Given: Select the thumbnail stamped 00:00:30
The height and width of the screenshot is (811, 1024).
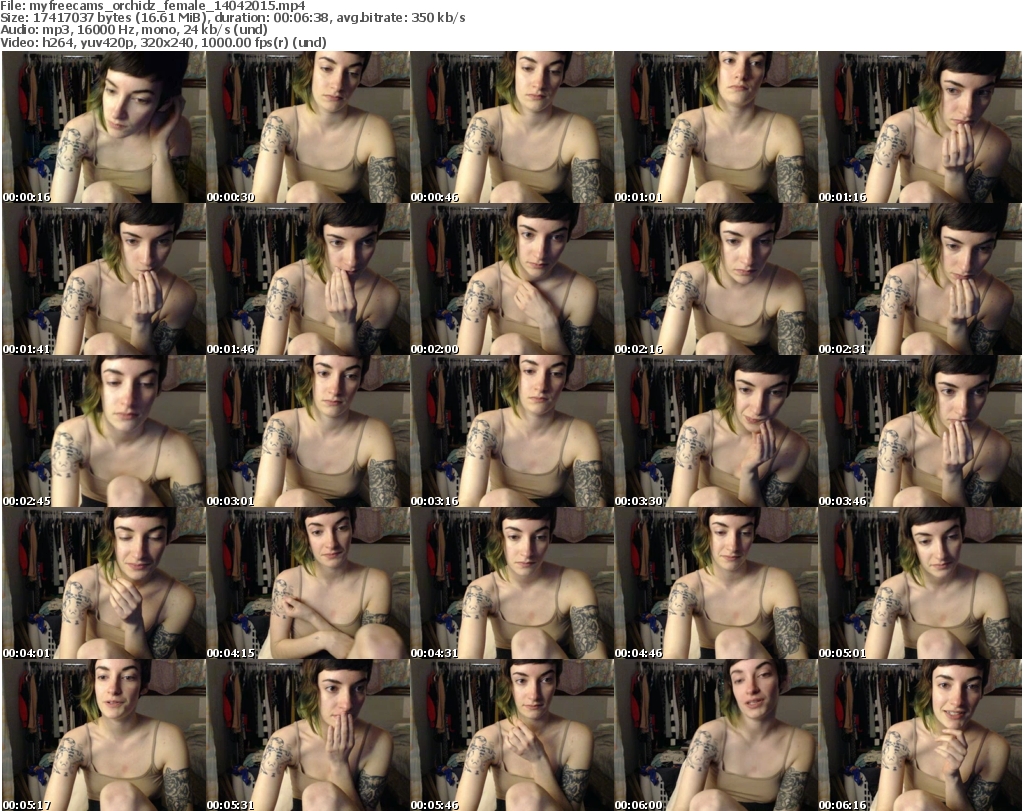Looking at the screenshot, I should (308, 127).
